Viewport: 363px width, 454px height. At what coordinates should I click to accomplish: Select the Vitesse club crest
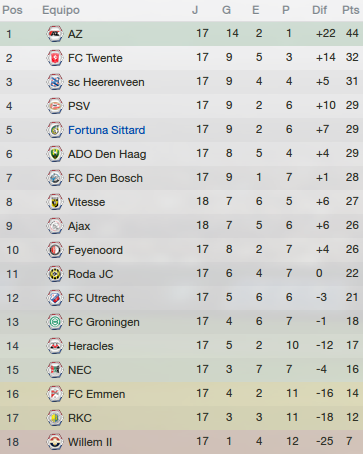point(55,202)
